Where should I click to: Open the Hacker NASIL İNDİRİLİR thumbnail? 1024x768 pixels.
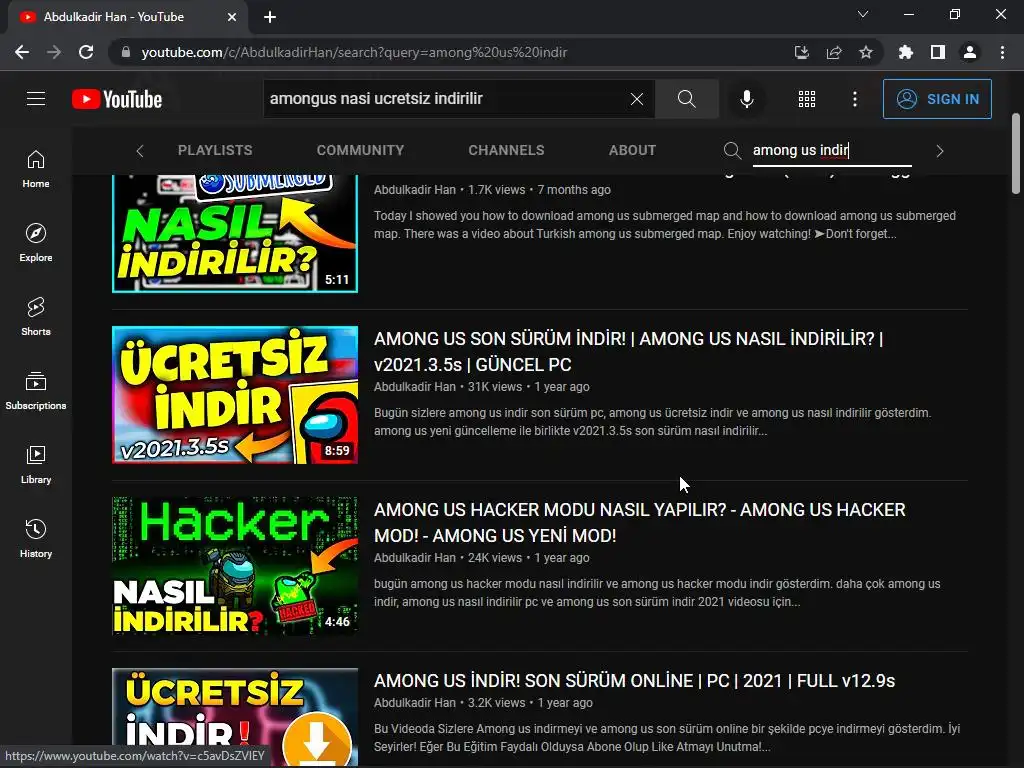235,566
